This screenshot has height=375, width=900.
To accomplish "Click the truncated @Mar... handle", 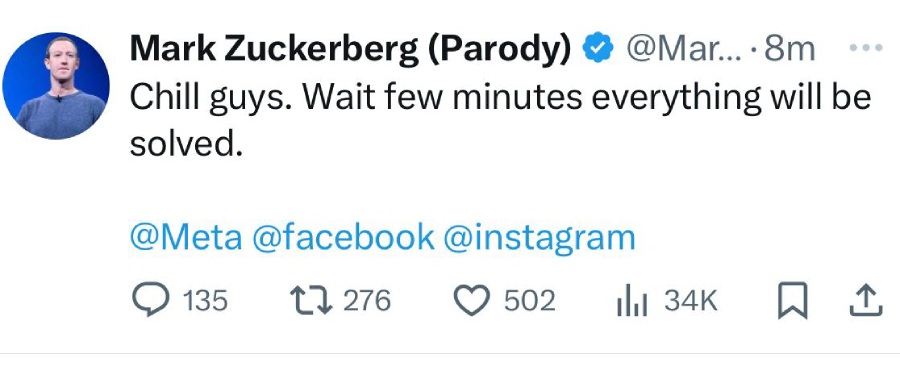I will coord(684,49).
